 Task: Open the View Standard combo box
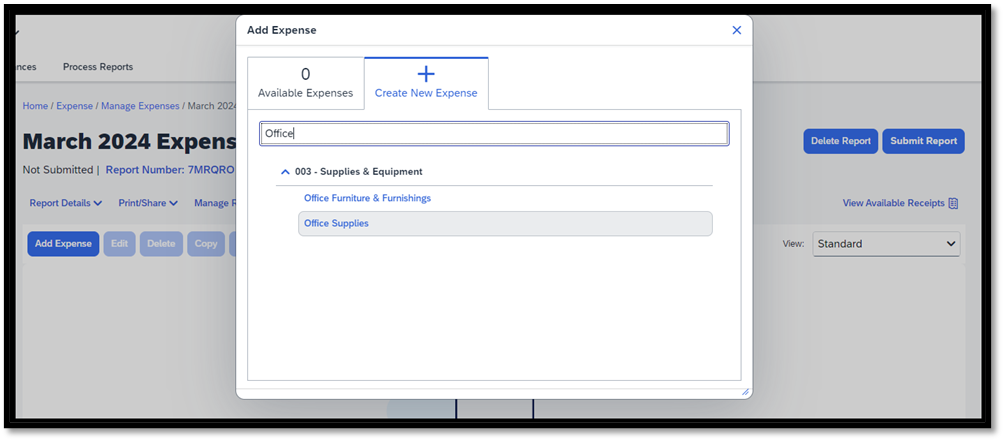(x=885, y=244)
